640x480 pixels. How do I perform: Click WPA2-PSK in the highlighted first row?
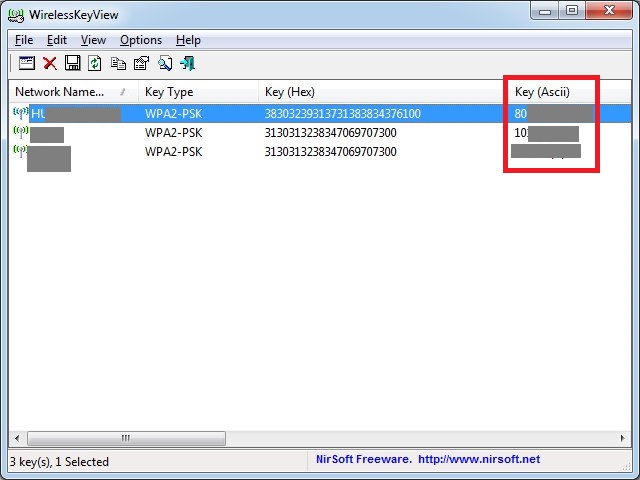(173, 113)
